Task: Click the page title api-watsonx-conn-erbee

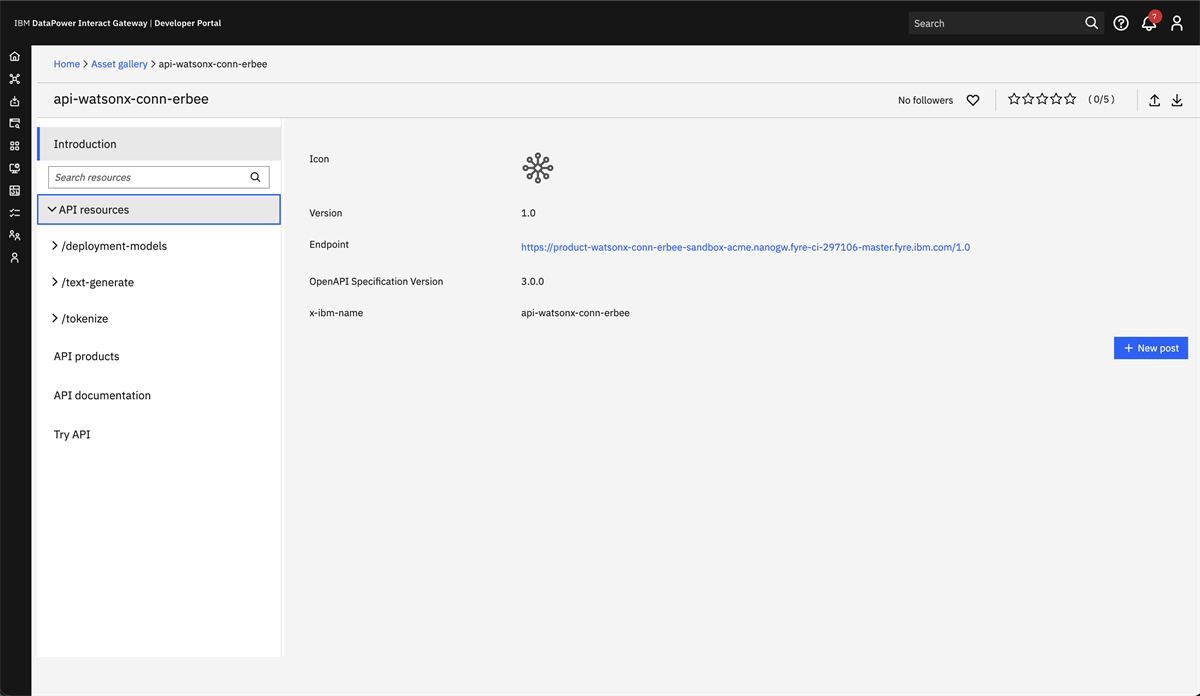Action: click(131, 99)
